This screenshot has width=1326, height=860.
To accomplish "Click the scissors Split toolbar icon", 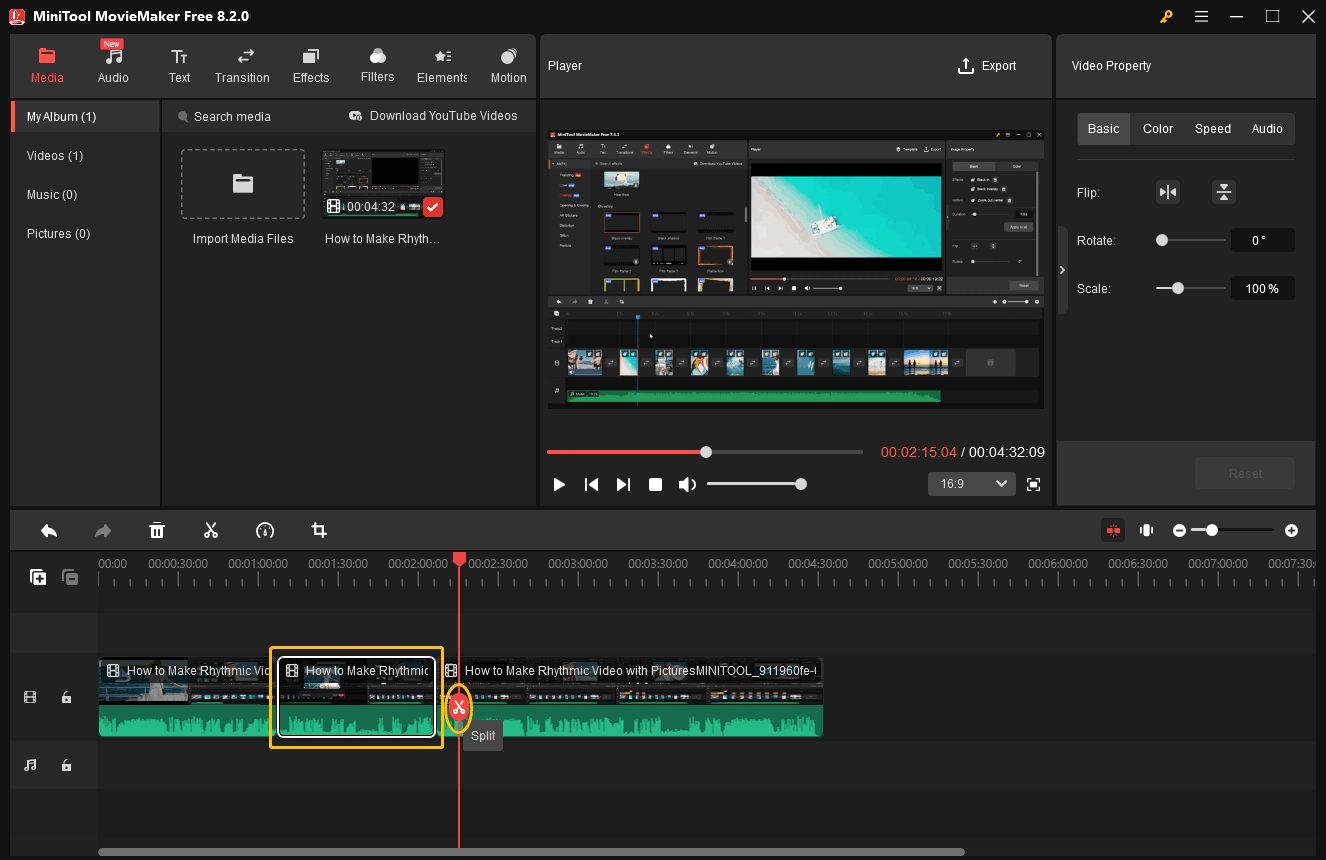I will point(211,530).
